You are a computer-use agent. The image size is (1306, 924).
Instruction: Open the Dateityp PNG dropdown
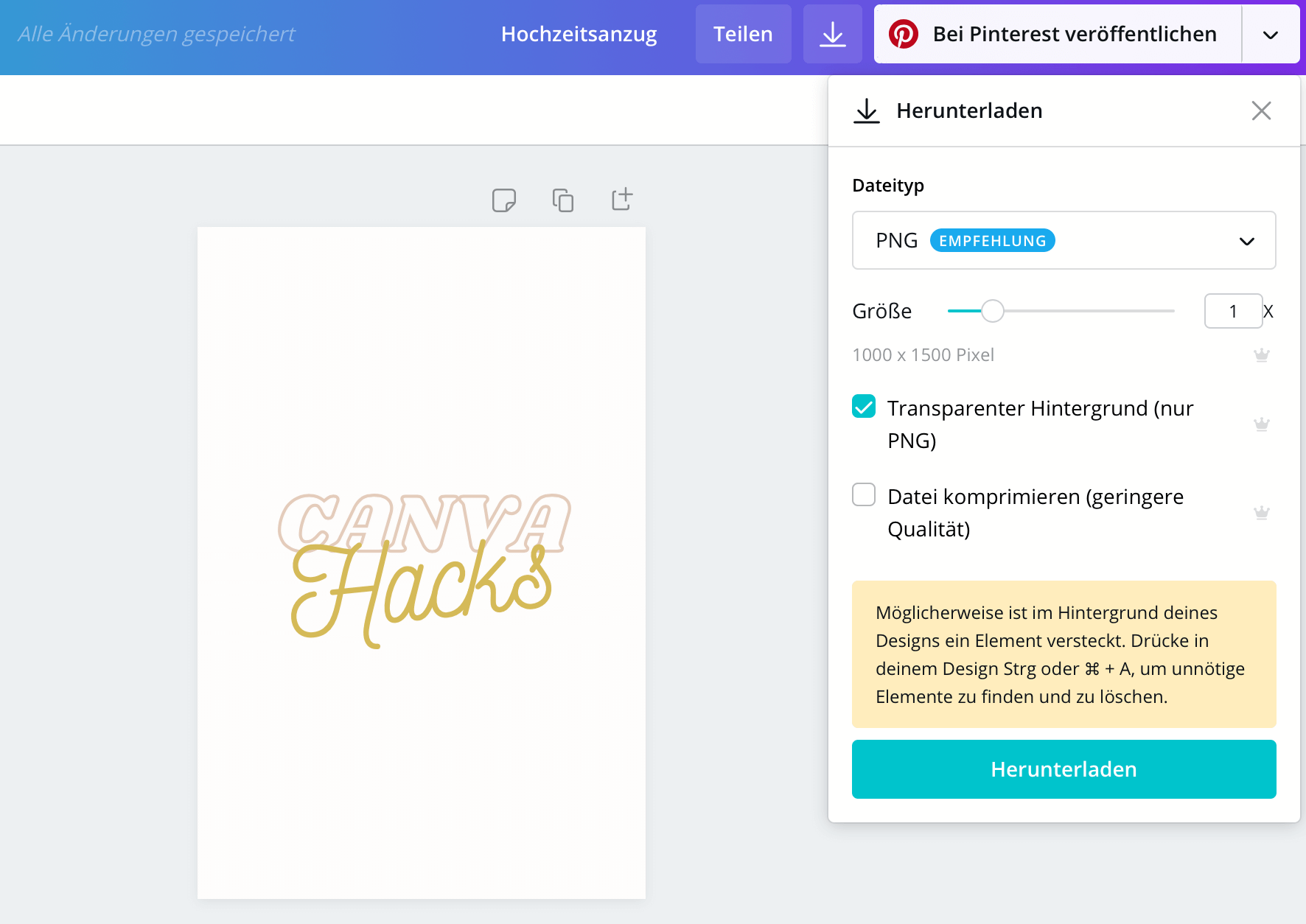click(1064, 240)
